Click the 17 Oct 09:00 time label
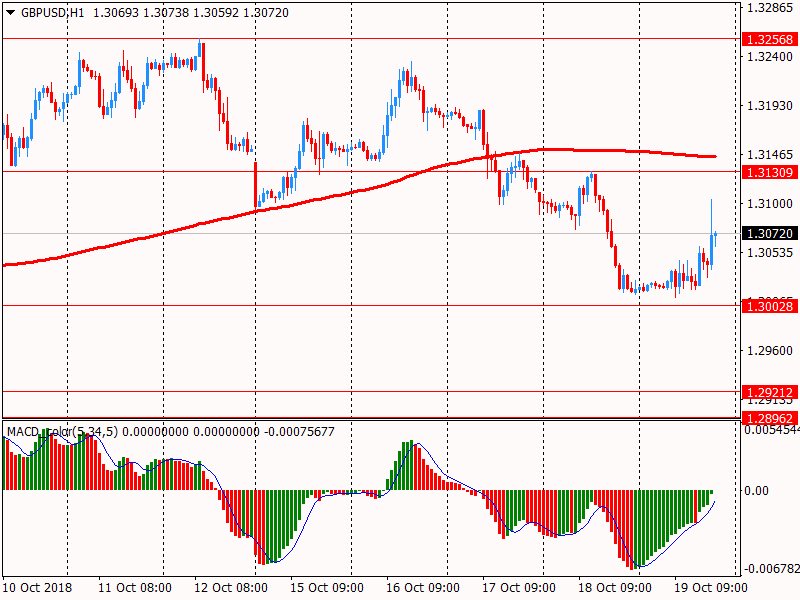Screen dimensions: 800x600 519,588
